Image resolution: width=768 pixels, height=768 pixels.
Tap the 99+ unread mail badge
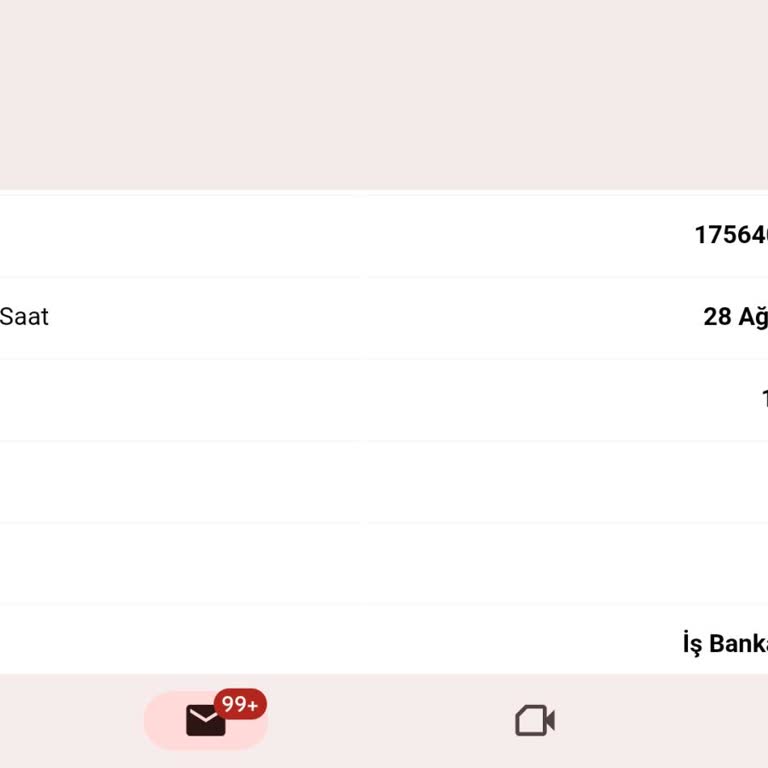click(x=240, y=704)
